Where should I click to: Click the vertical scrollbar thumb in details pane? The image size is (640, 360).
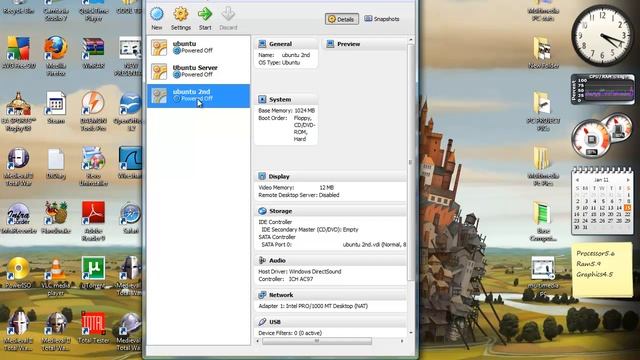[411, 162]
